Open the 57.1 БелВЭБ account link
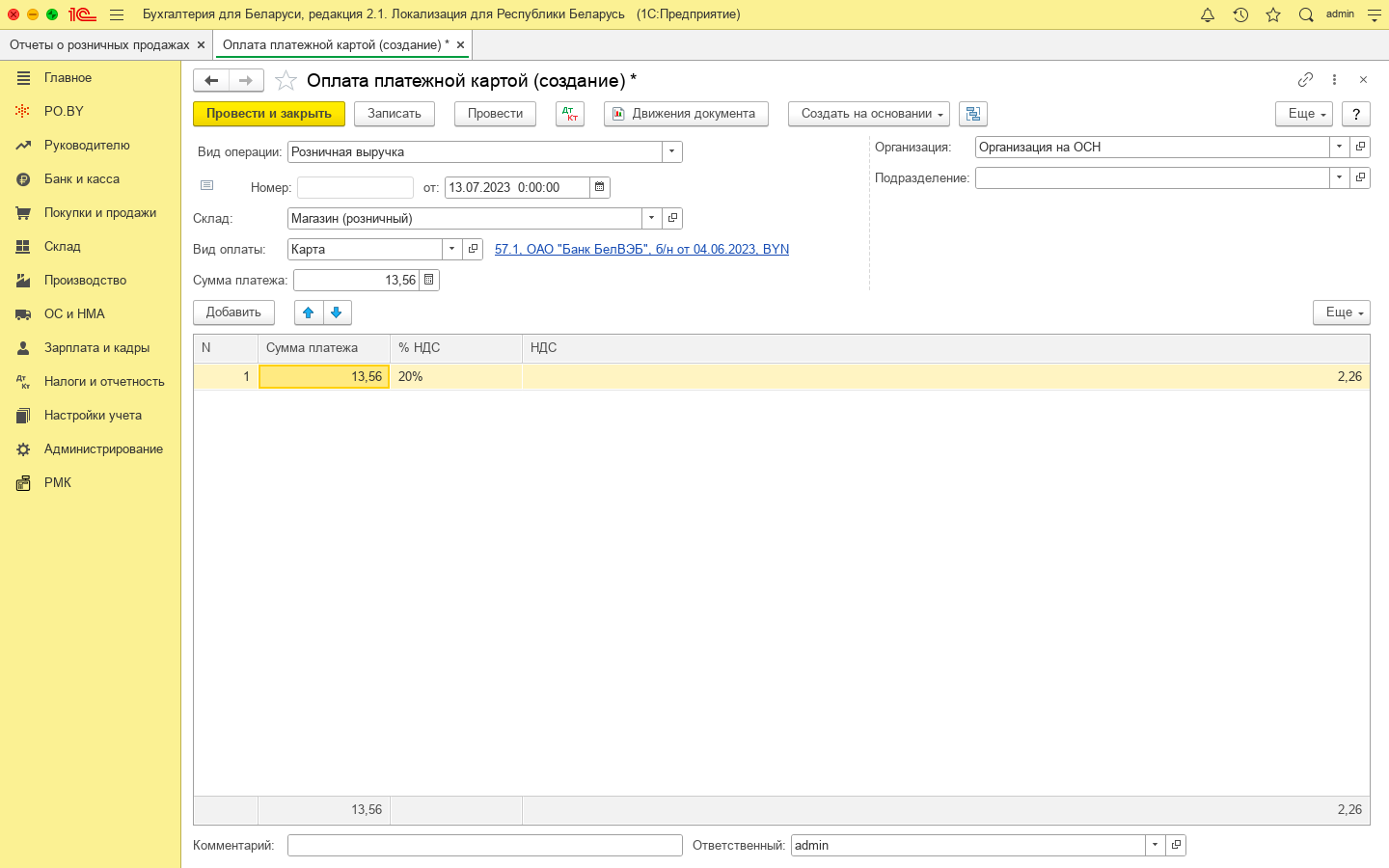This screenshot has height=868, width=1389. click(x=641, y=249)
